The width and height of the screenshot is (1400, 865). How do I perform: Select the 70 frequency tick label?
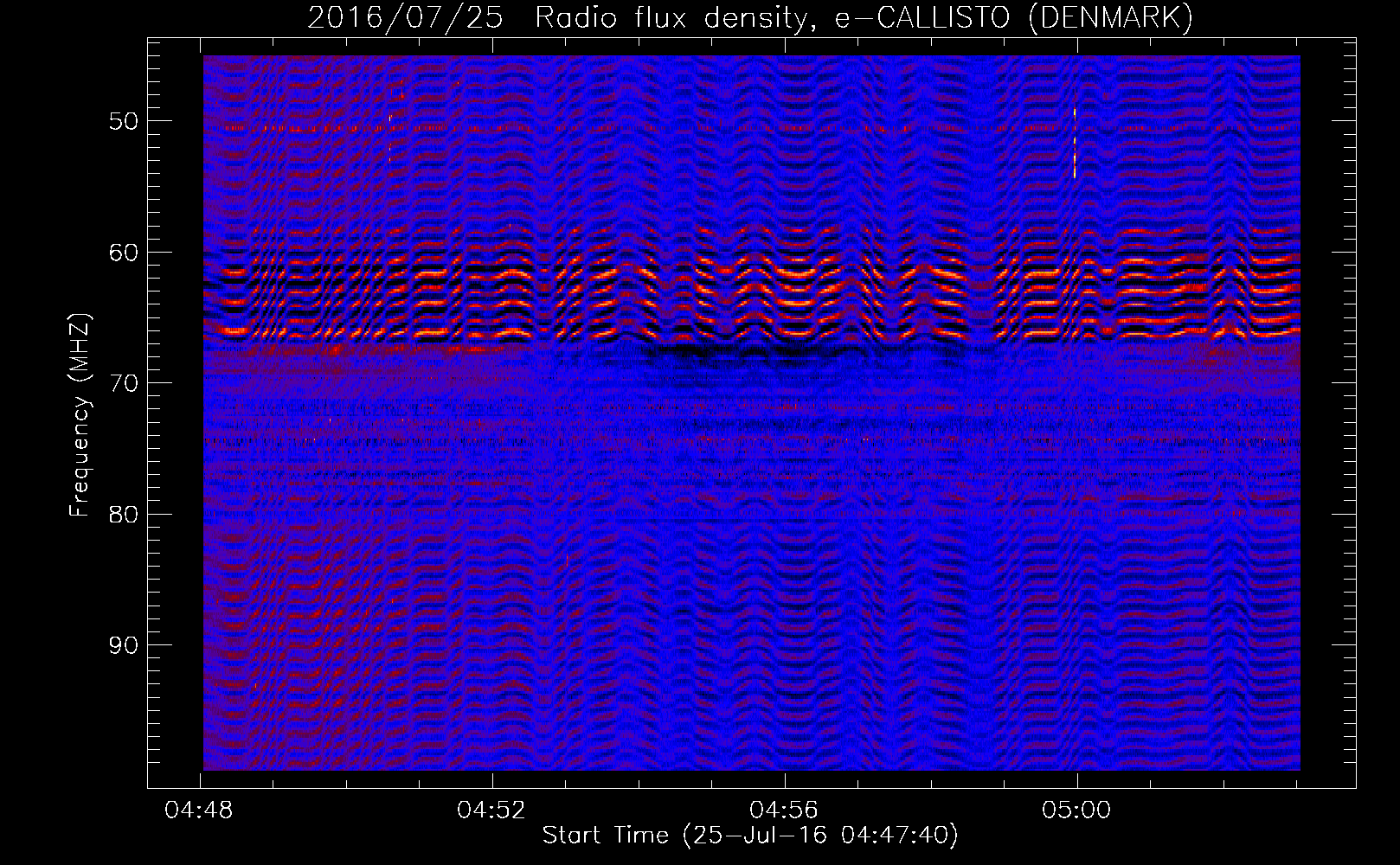tap(124, 383)
